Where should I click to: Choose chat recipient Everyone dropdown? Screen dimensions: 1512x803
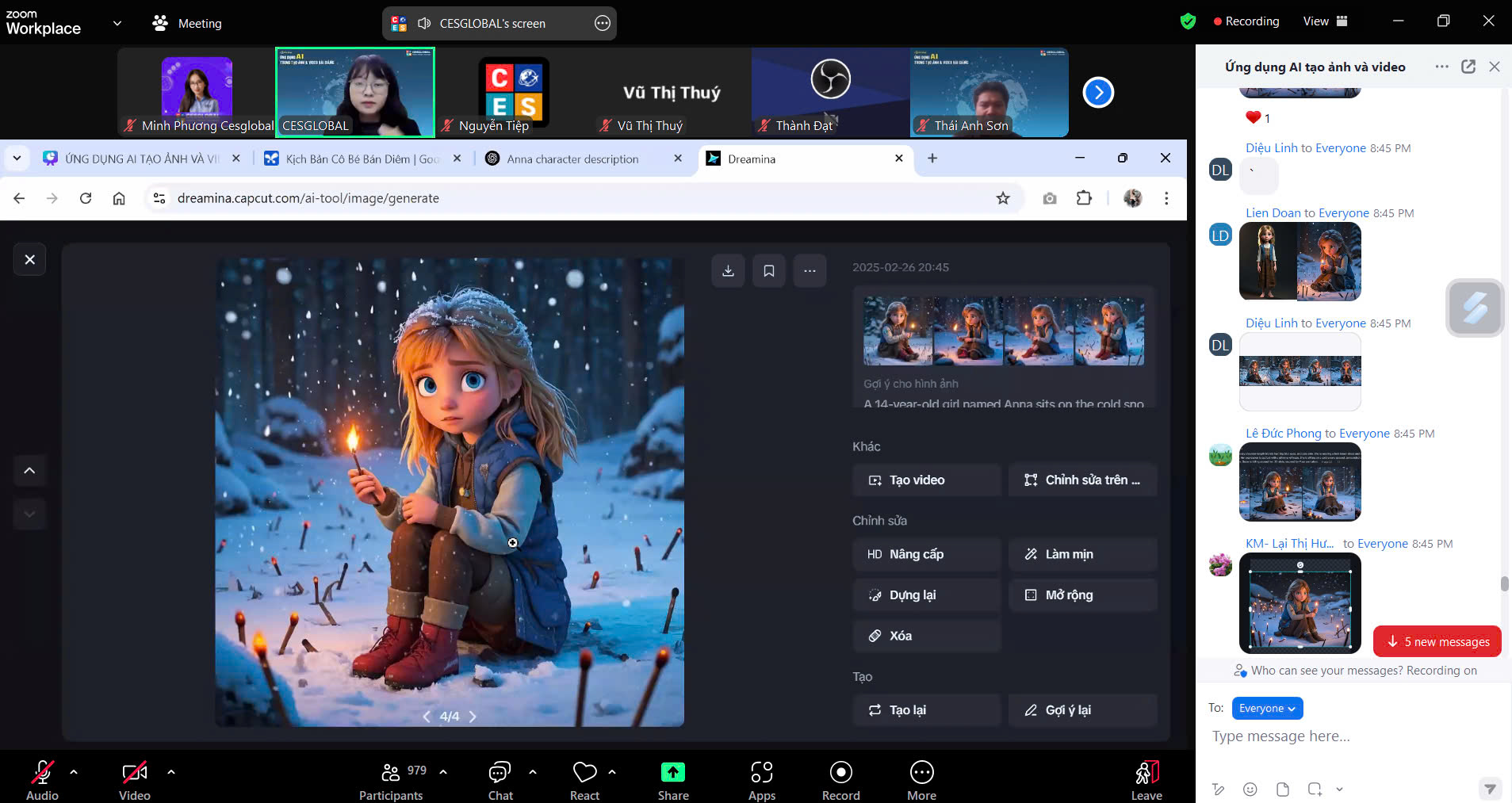1268,709
